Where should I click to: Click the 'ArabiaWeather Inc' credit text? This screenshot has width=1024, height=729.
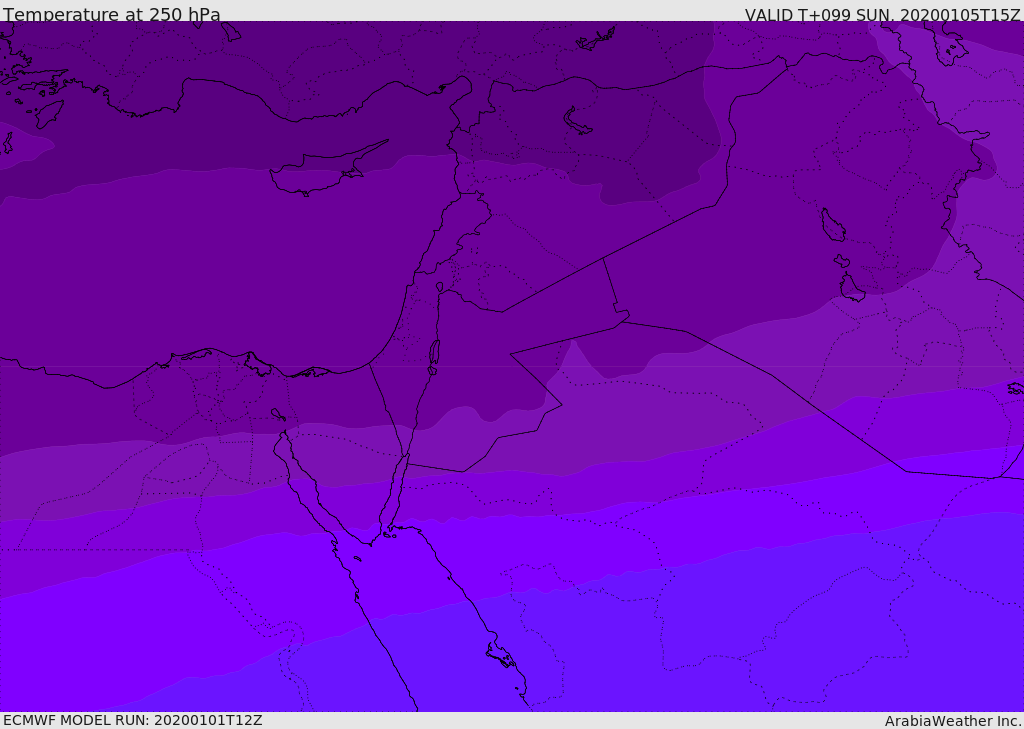[x=953, y=721]
